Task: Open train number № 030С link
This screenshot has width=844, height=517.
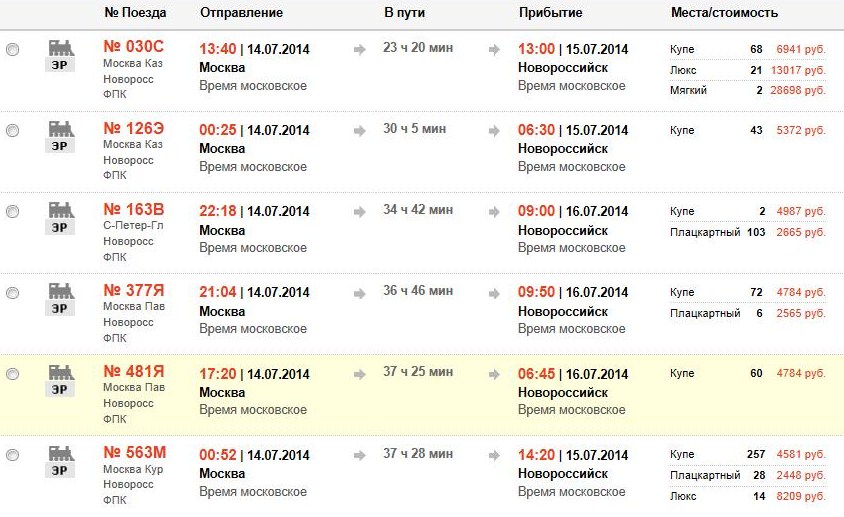Action: 133,48
